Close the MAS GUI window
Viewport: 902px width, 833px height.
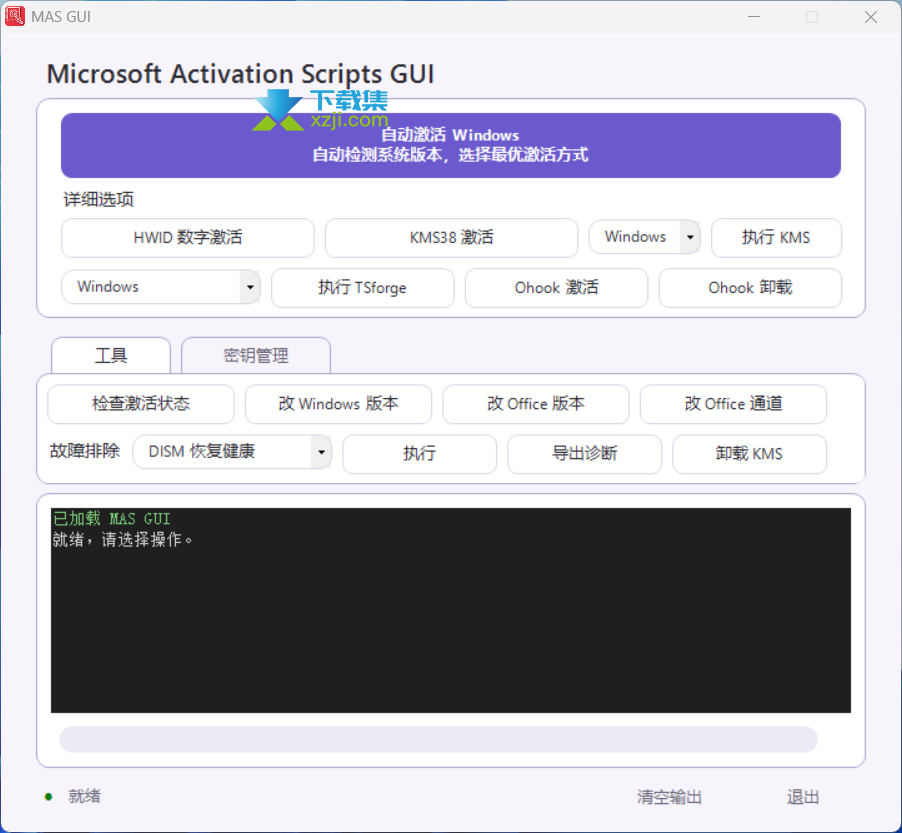[871, 17]
